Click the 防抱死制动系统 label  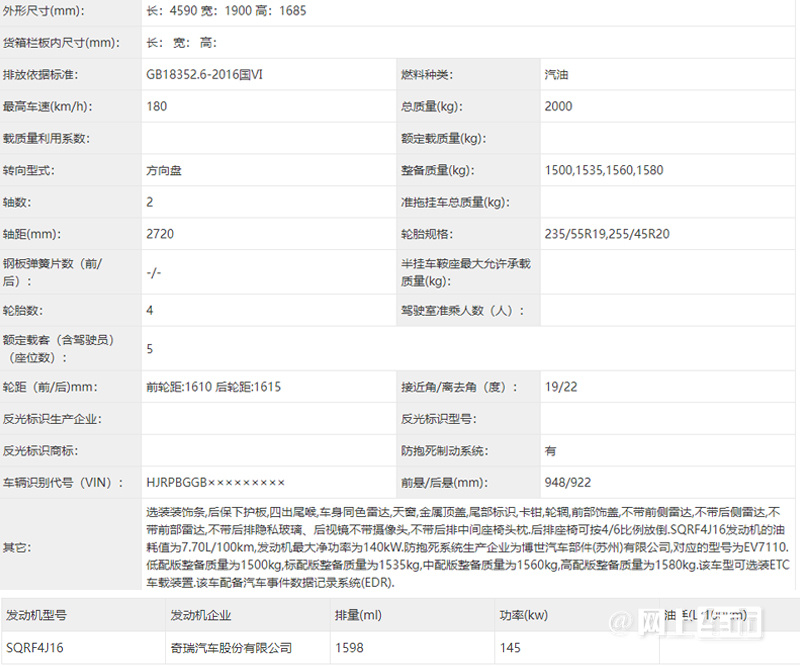[444, 451]
